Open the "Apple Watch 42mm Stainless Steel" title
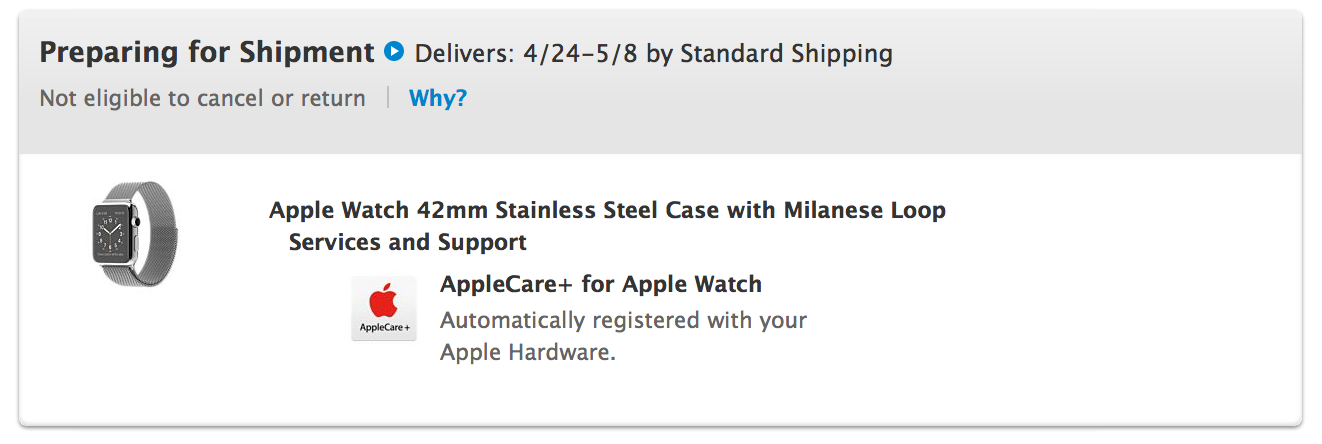 480,211
